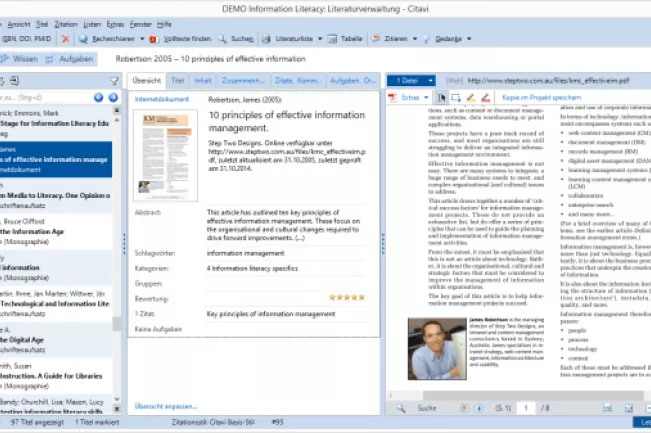
Task: Click the Volltexte finden PDF icon
Action: point(153,39)
